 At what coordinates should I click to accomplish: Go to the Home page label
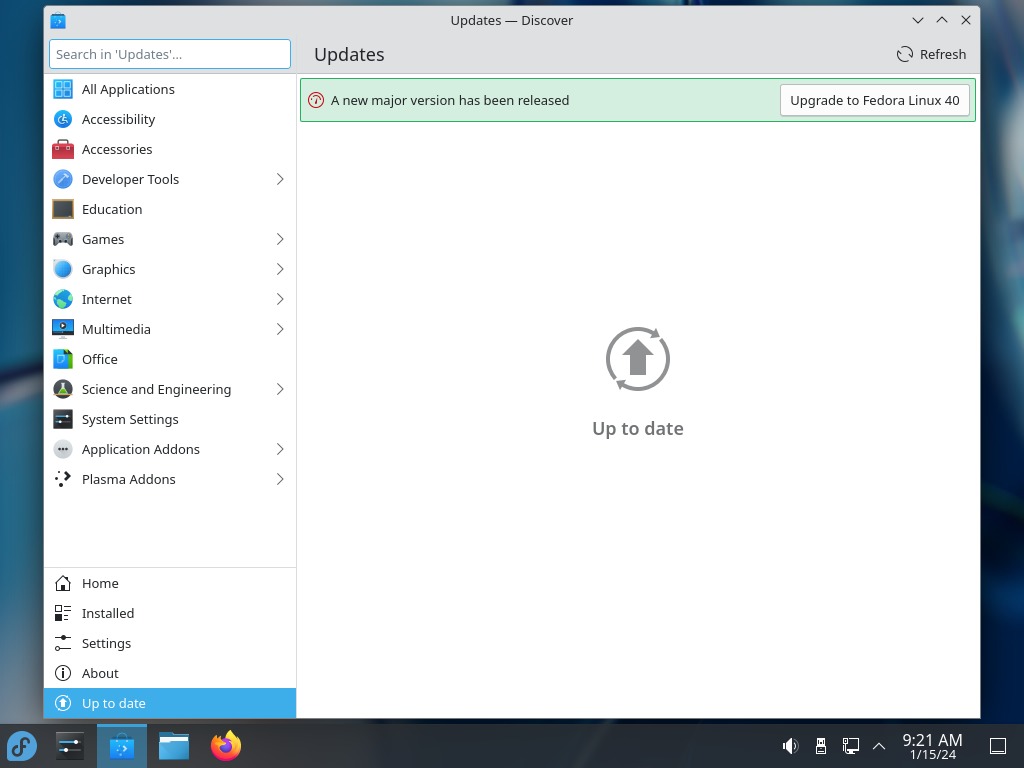100,583
